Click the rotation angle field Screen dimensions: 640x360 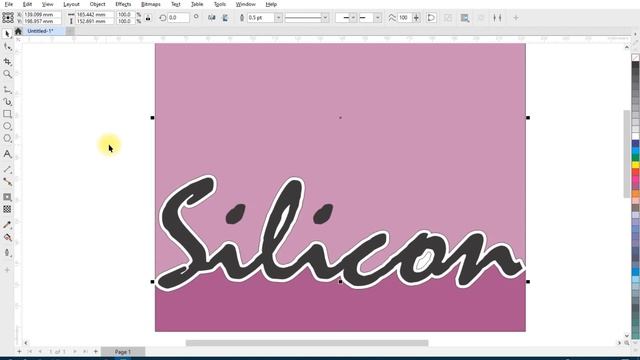[178, 18]
